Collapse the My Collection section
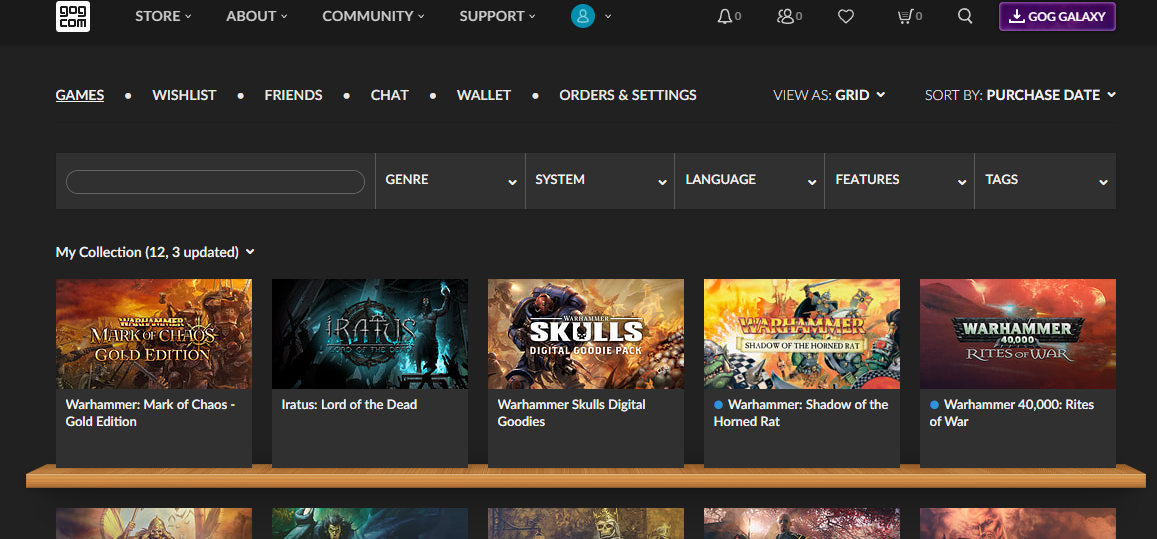The height and width of the screenshot is (539, 1157). click(x=155, y=253)
